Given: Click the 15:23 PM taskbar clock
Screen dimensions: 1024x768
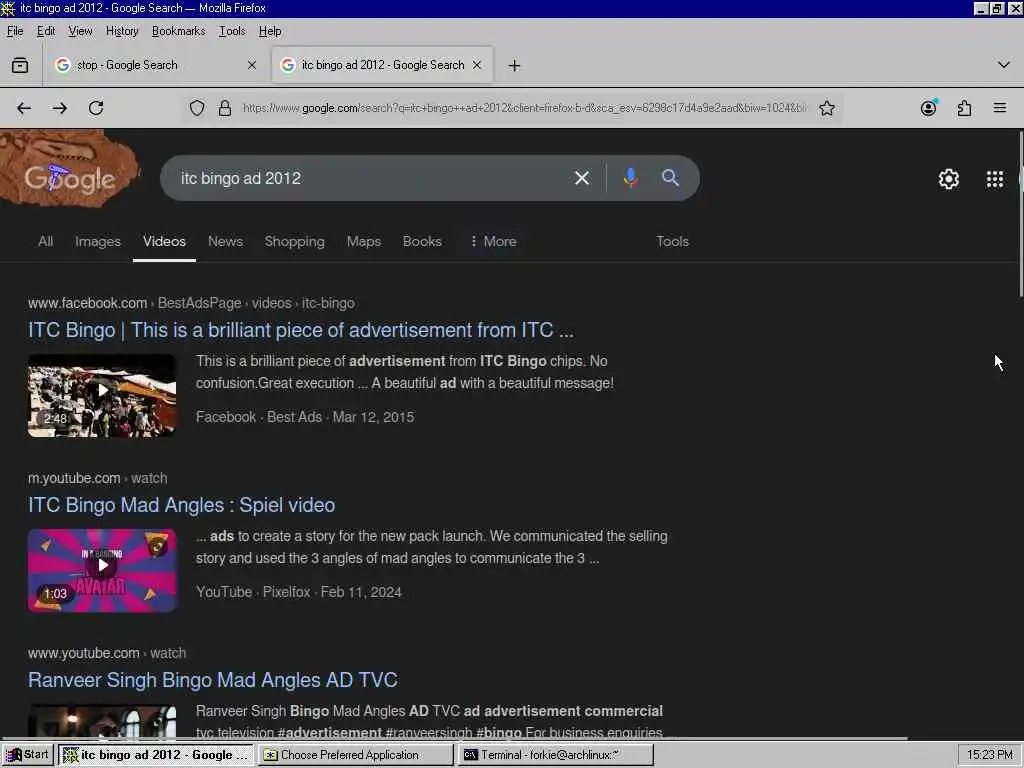Looking at the screenshot, I should tap(989, 755).
